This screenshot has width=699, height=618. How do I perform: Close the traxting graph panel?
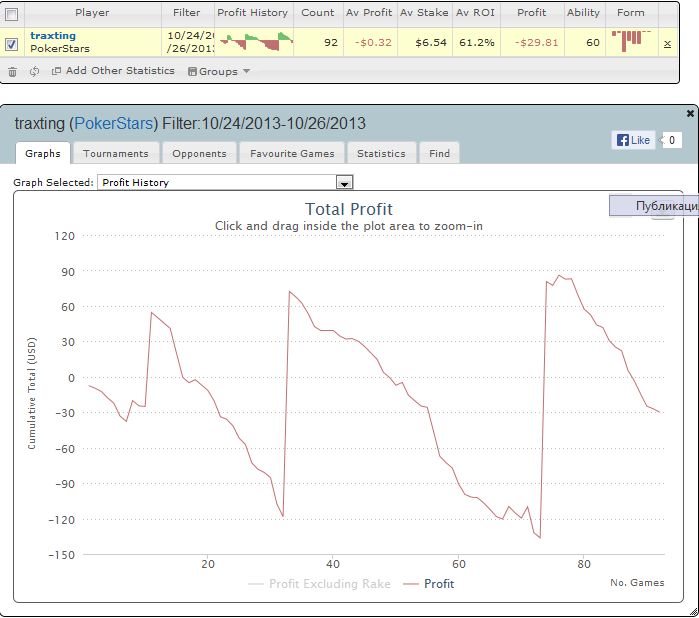point(690,114)
